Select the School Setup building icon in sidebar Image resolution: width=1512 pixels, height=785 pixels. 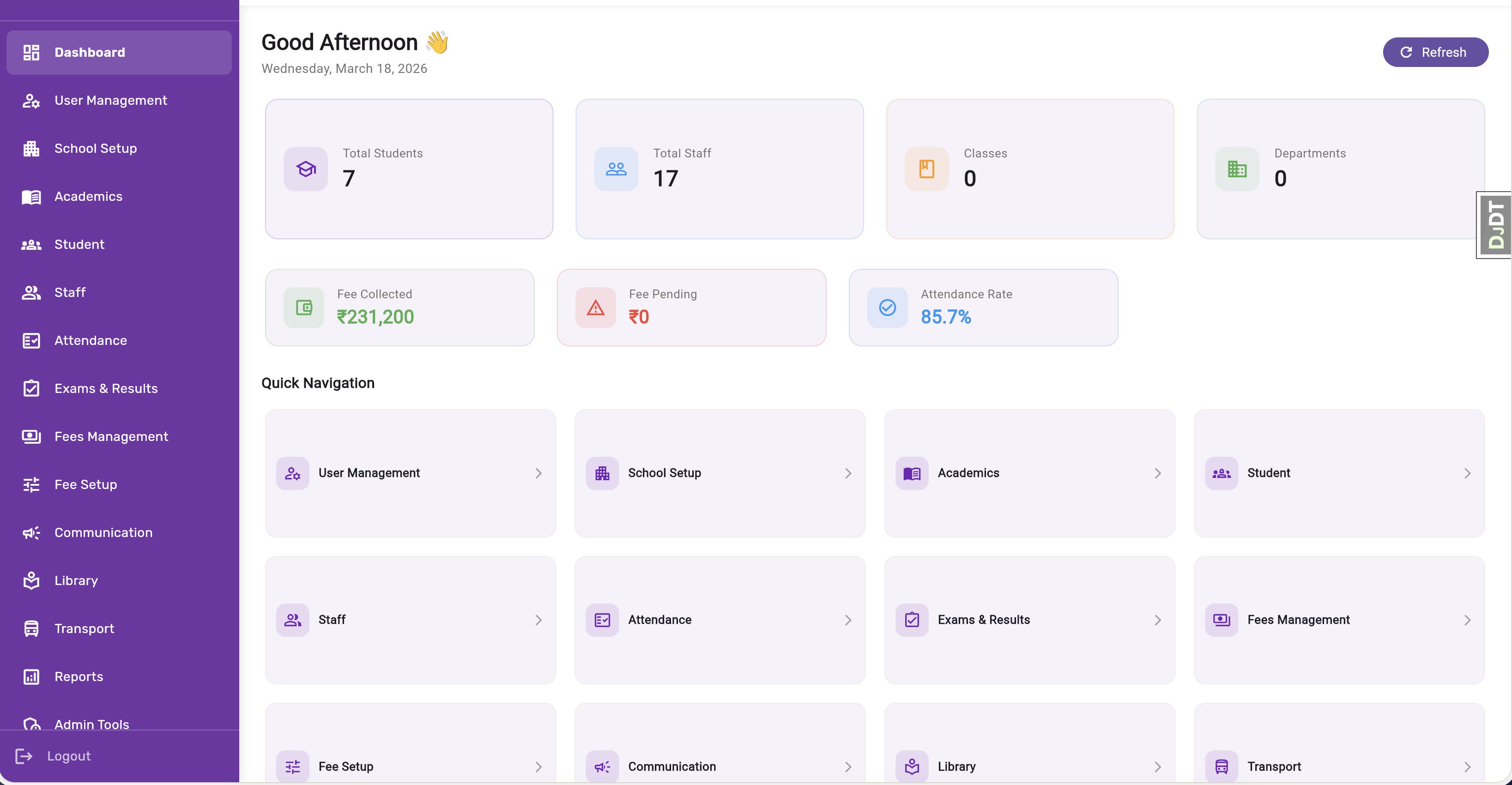31,148
